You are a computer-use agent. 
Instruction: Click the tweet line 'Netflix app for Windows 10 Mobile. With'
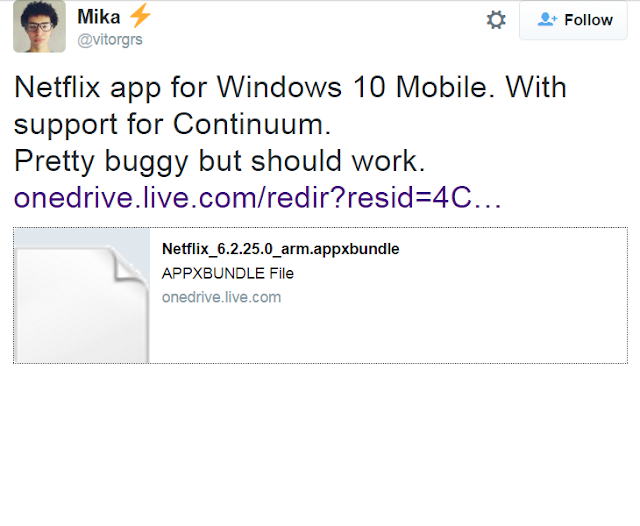(x=290, y=87)
